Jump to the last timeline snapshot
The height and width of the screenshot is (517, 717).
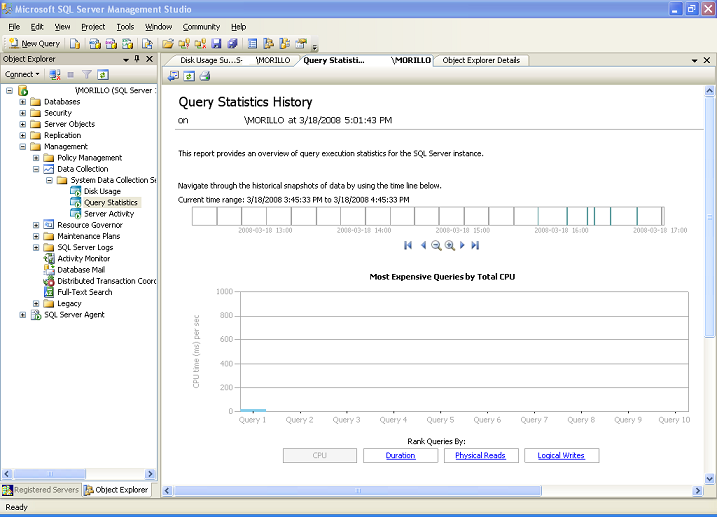476,245
